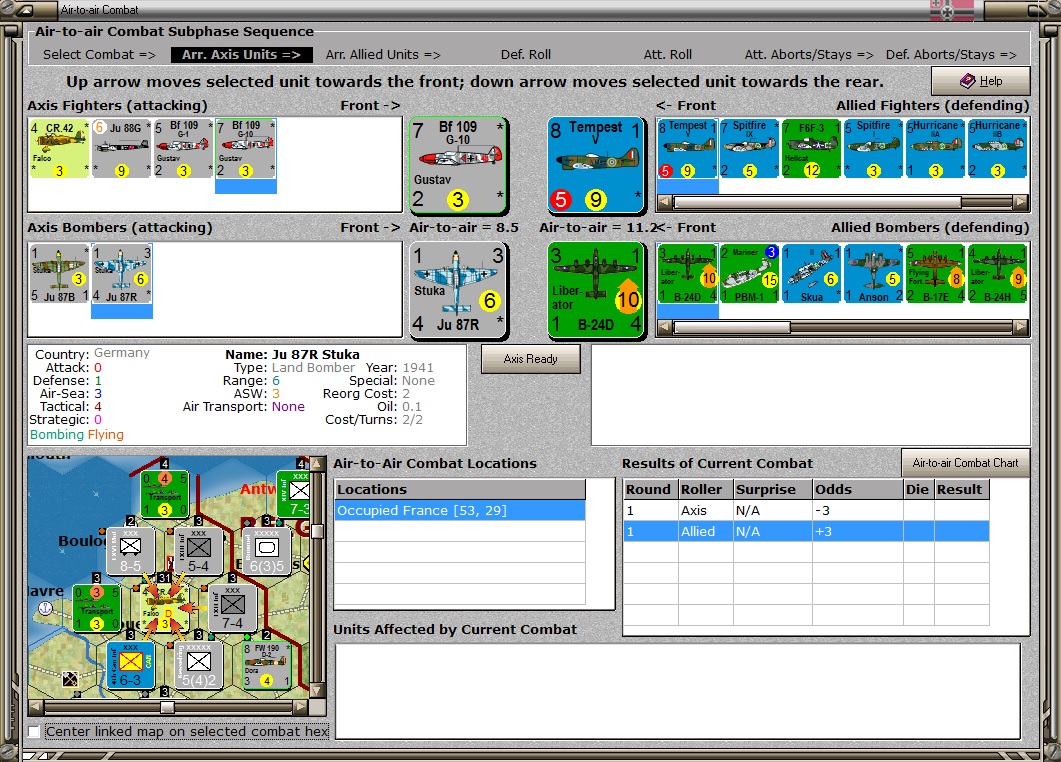Select round 1 Axis result row
This screenshot has height=762, width=1061.
(806, 511)
